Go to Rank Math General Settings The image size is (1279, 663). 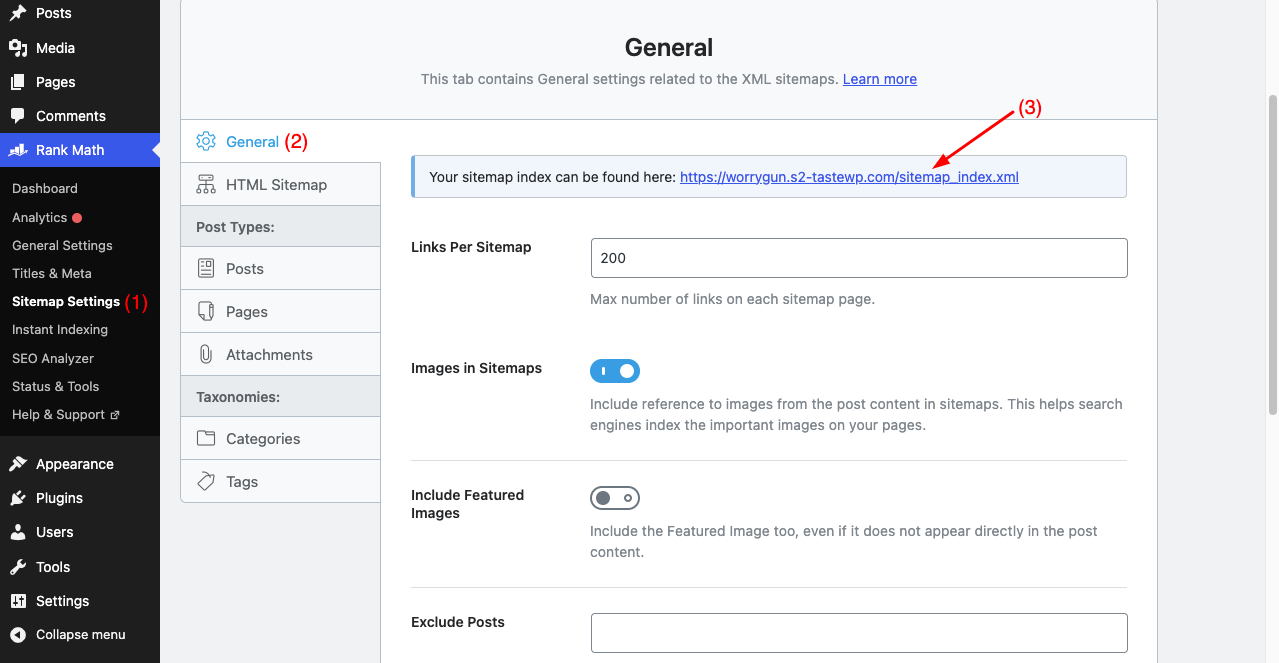62,245
